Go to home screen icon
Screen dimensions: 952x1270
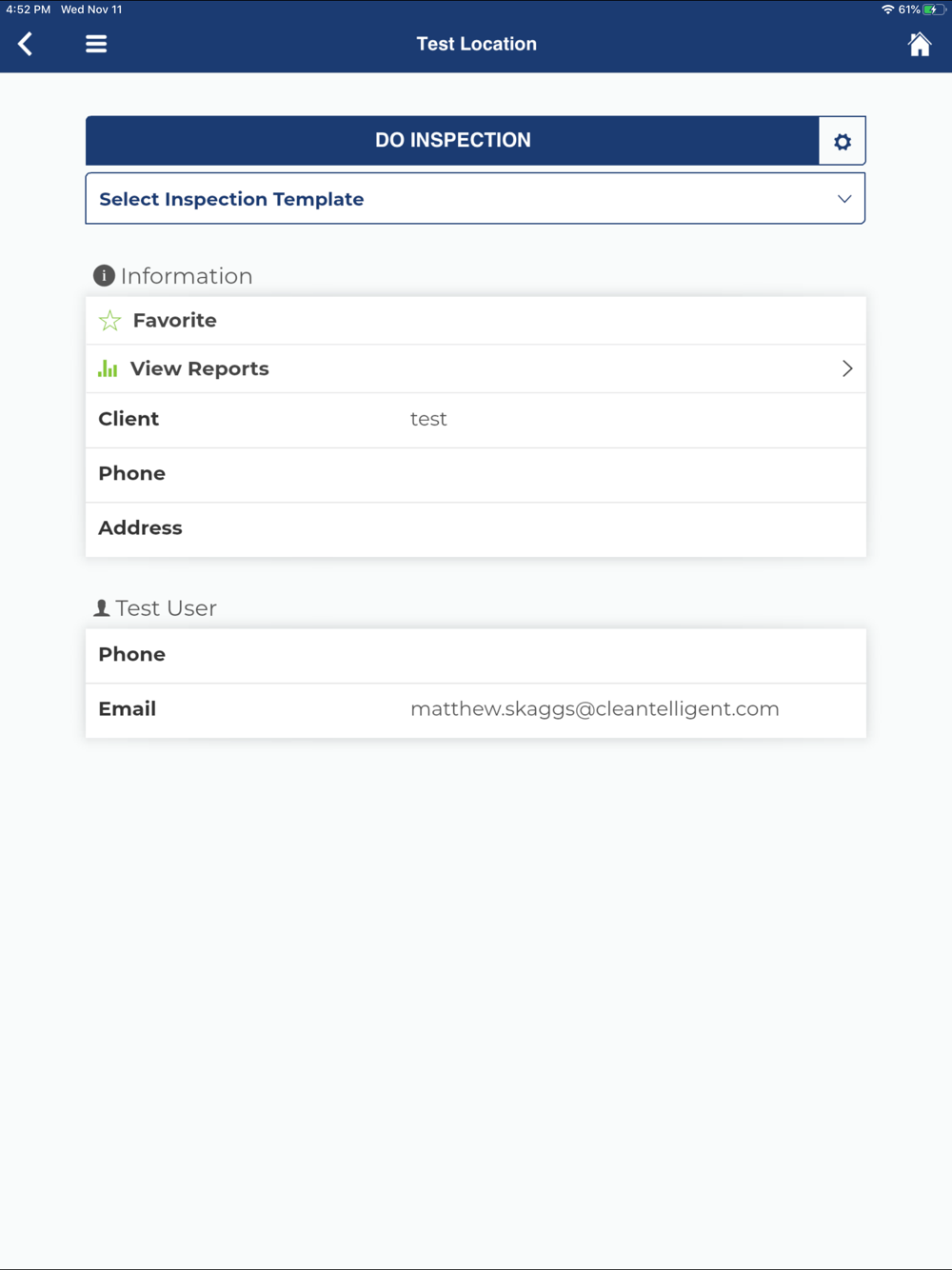[x=919, y=45]
